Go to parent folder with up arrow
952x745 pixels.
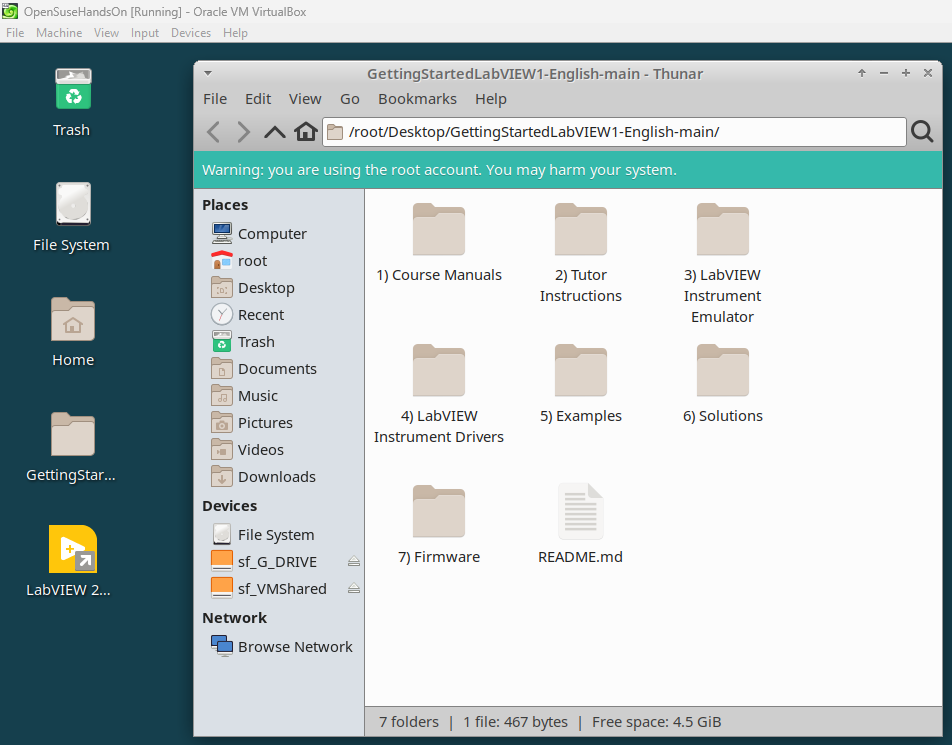coord(274,132)
